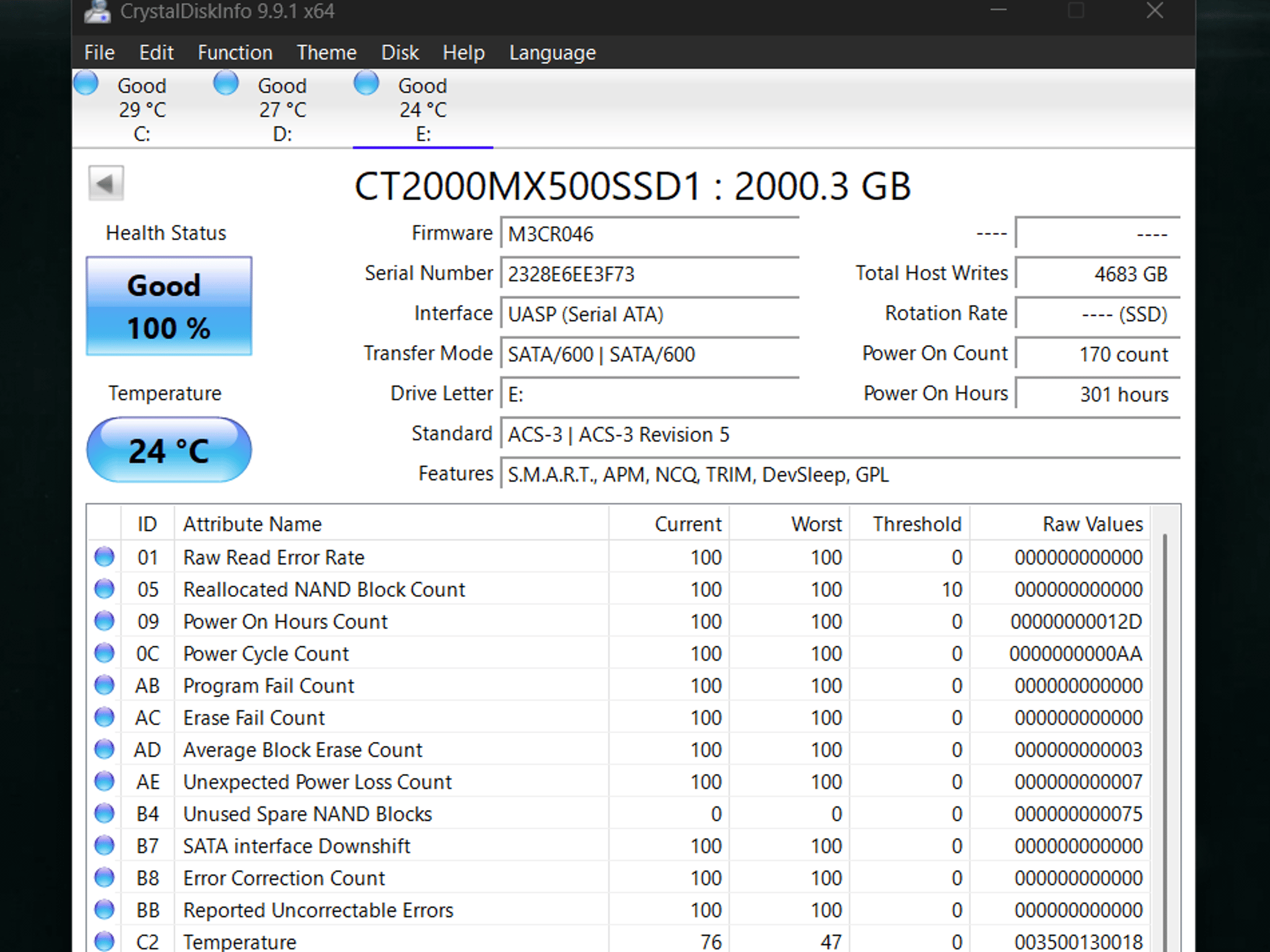Select the E: drive tab
This screenshot has width=1270, height=952.
click(x=423, y=109)
